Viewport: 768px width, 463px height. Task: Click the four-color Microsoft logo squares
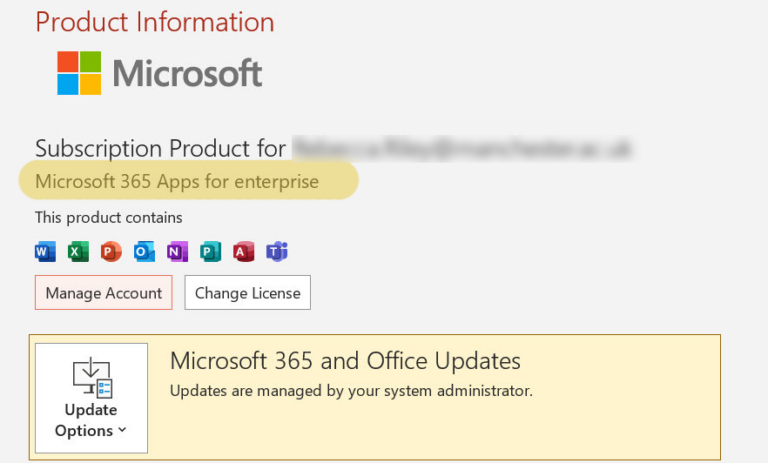pyautogui.click(x=80, y=73)
